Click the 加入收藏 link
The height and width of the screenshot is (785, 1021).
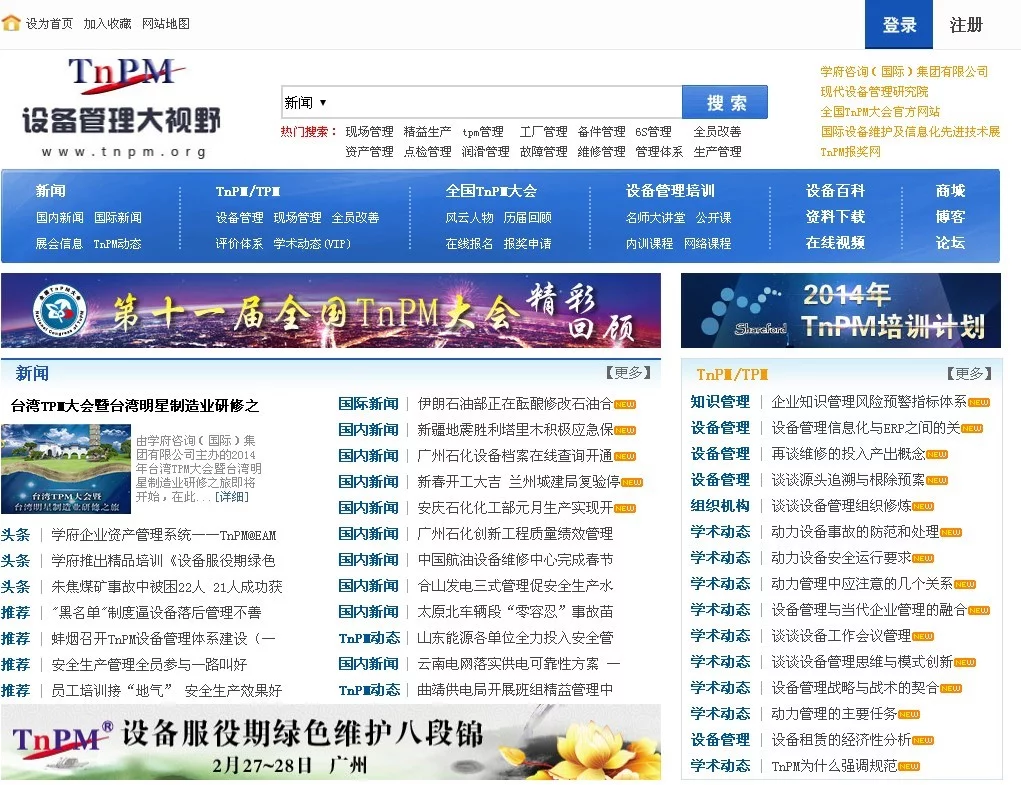(107, 23)
